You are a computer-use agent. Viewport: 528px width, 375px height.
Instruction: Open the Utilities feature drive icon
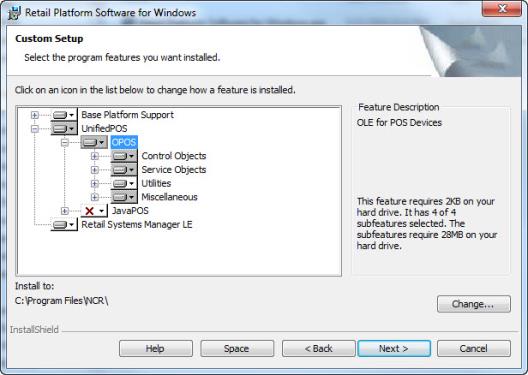124,183
